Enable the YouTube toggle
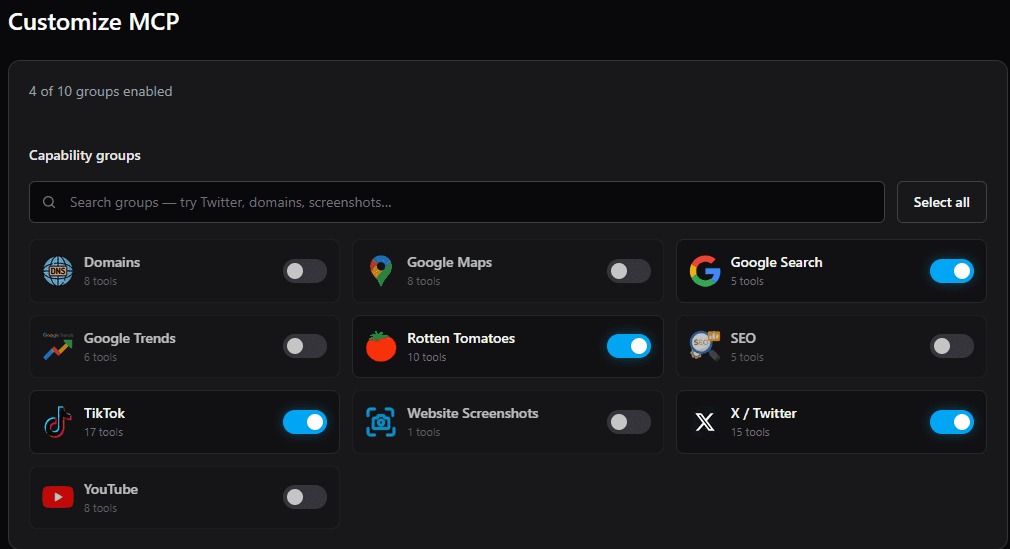 pyautogui.click(x=305, y=497)
